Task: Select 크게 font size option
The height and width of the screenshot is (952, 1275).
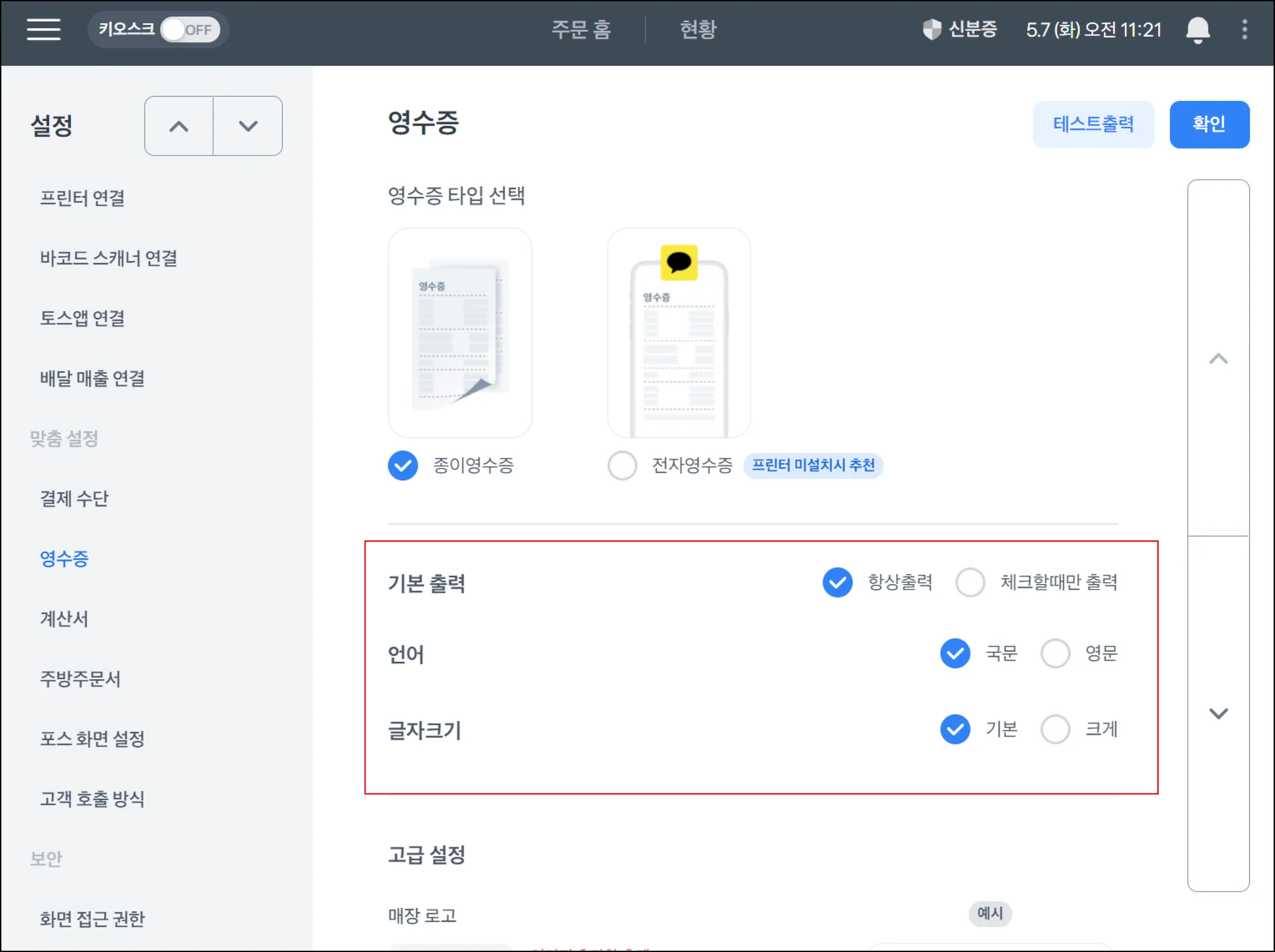Action: (x=1055, y=729)
